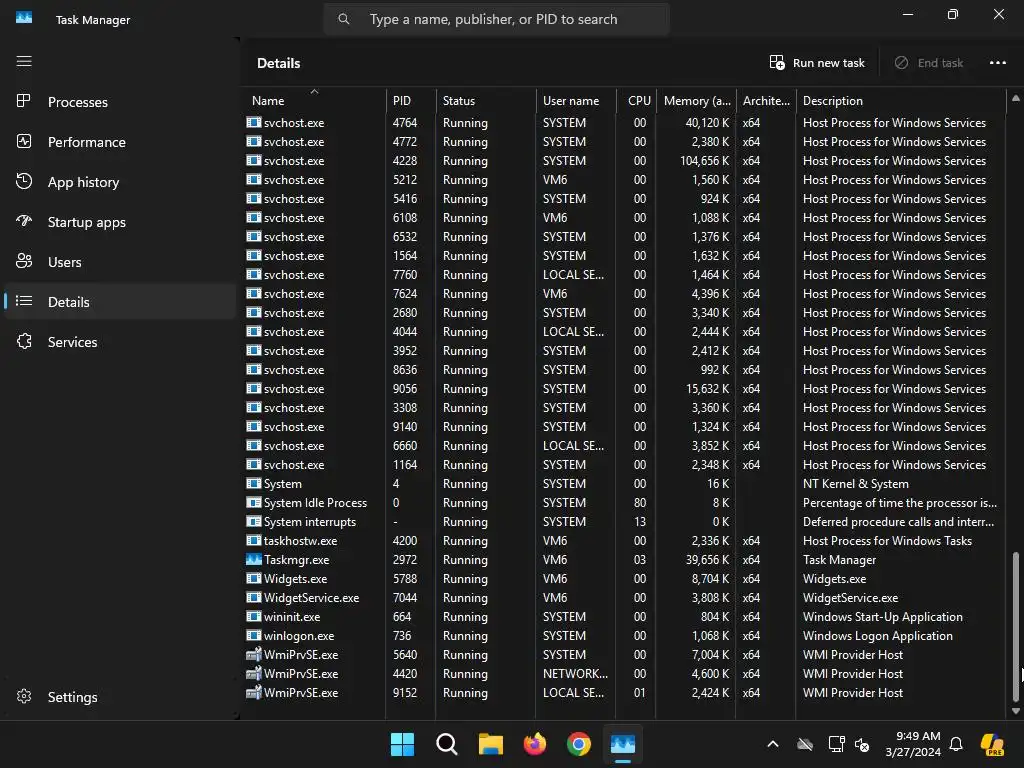Select the Services page
1024x768 pixels.
(x=120, y=342)
